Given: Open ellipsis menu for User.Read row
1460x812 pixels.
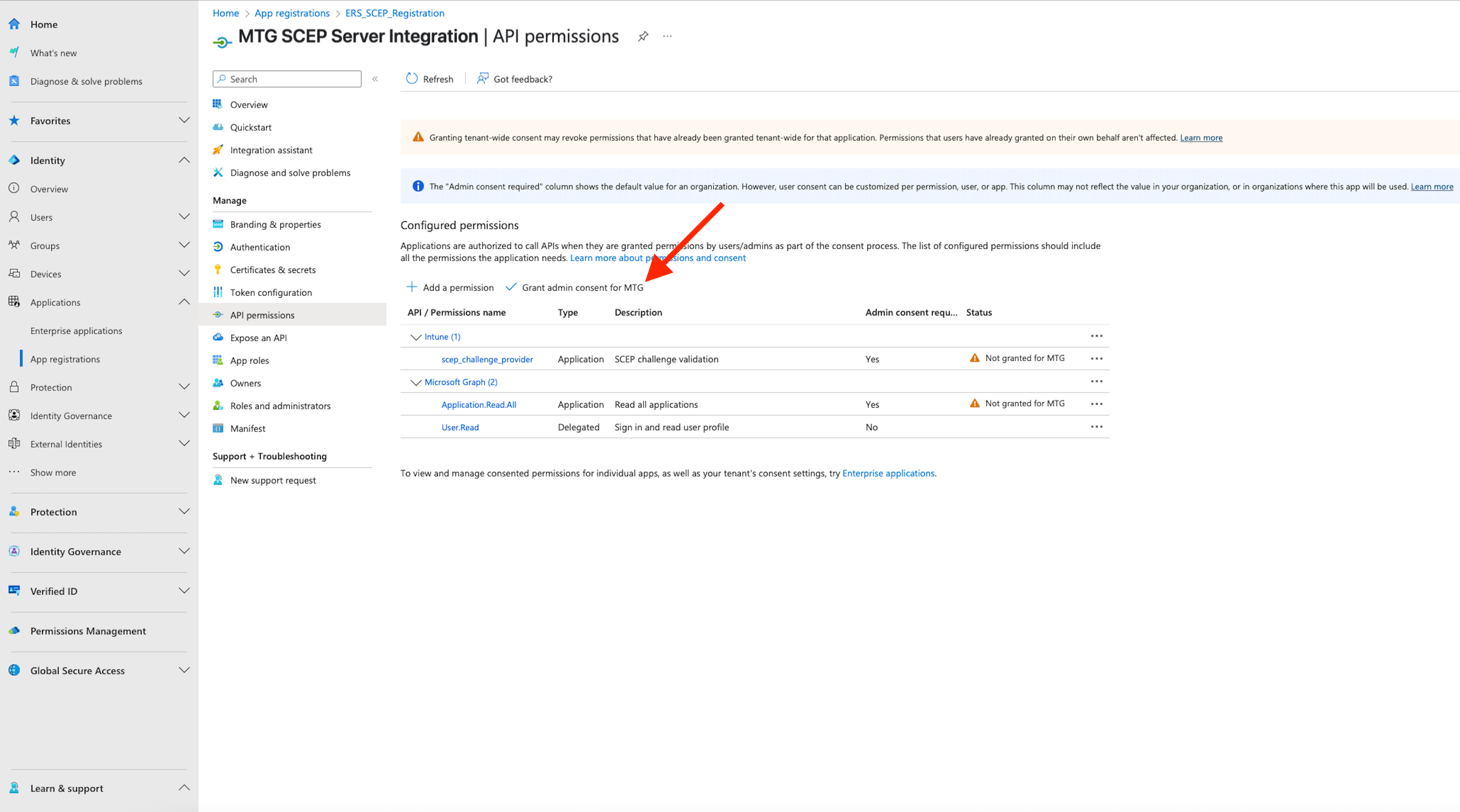Looking at the screenshot, I should pos(1096,426).
